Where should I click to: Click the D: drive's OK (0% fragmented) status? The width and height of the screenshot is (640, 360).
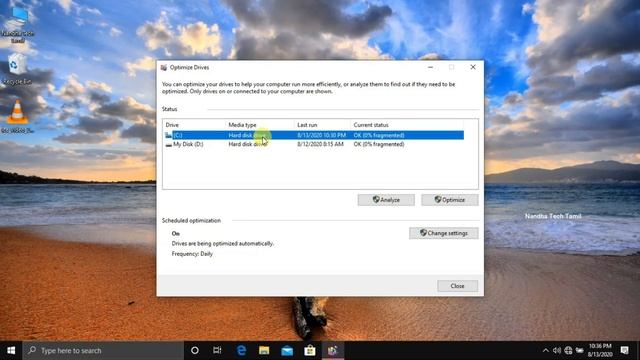pyautogui.click(x=379, y=144)
